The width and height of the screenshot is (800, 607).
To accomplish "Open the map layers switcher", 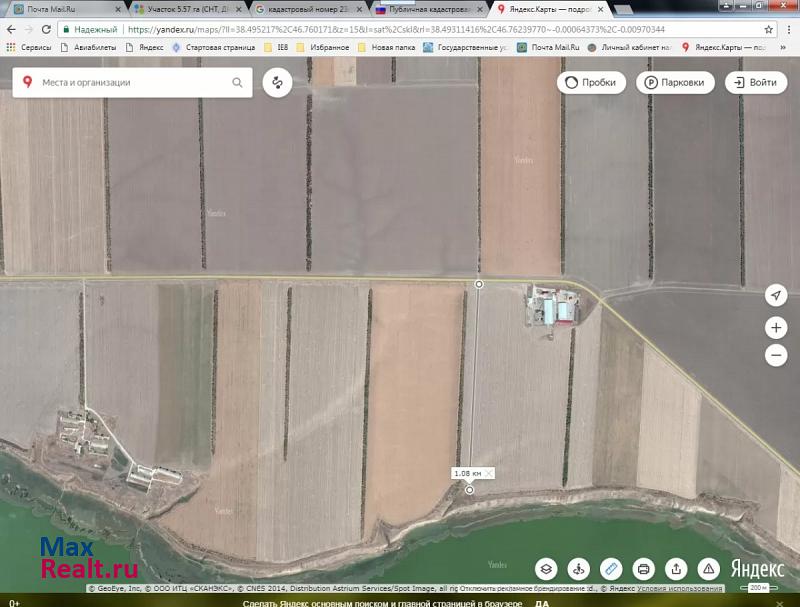I will pos(546,569).
